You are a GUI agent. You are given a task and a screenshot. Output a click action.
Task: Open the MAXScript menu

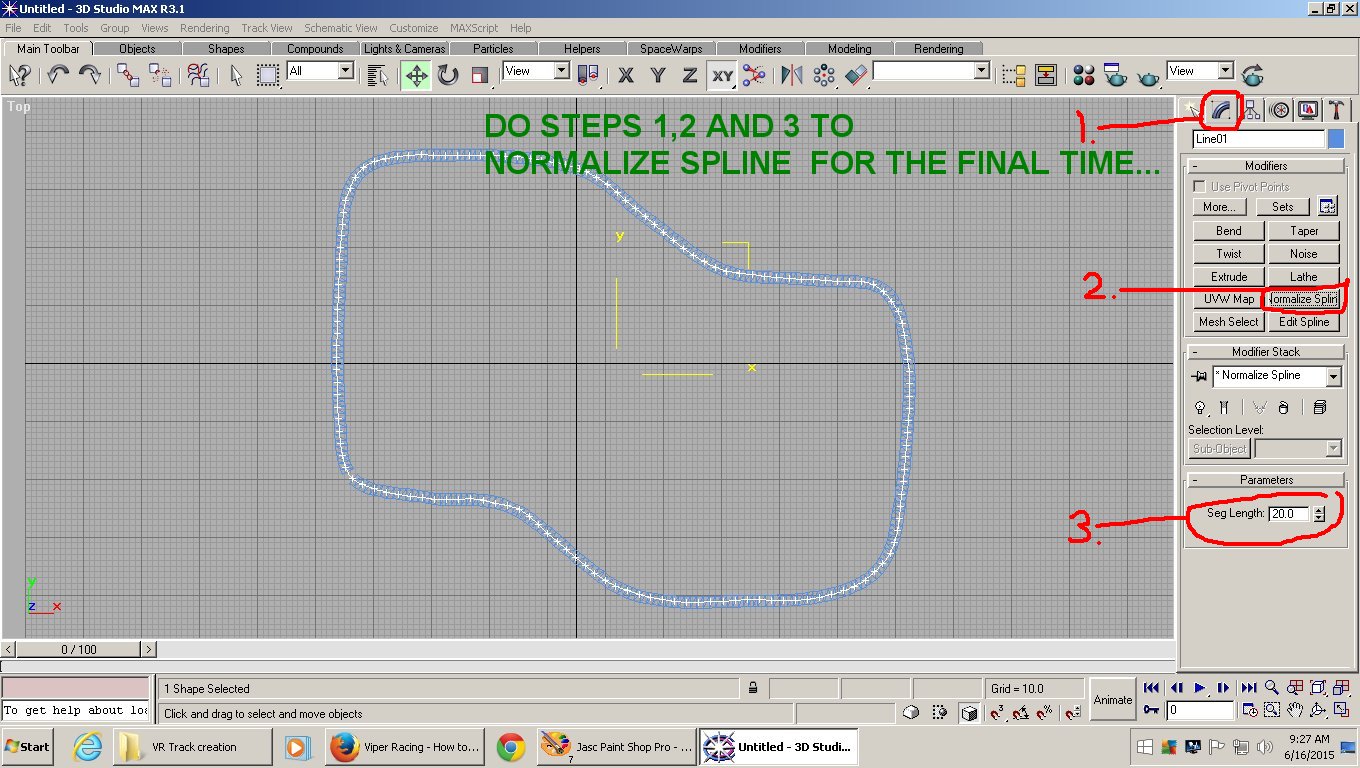click(476, 28)
